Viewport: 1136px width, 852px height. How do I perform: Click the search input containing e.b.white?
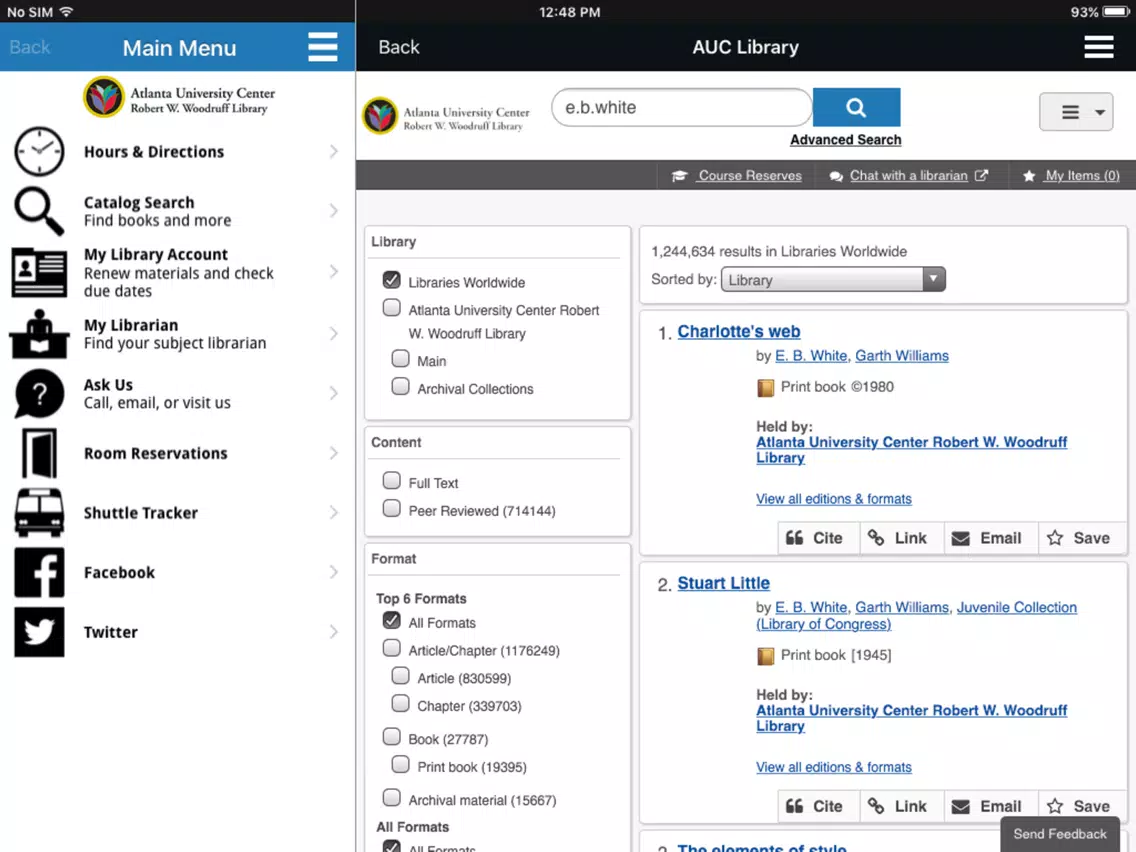point(681,107)
